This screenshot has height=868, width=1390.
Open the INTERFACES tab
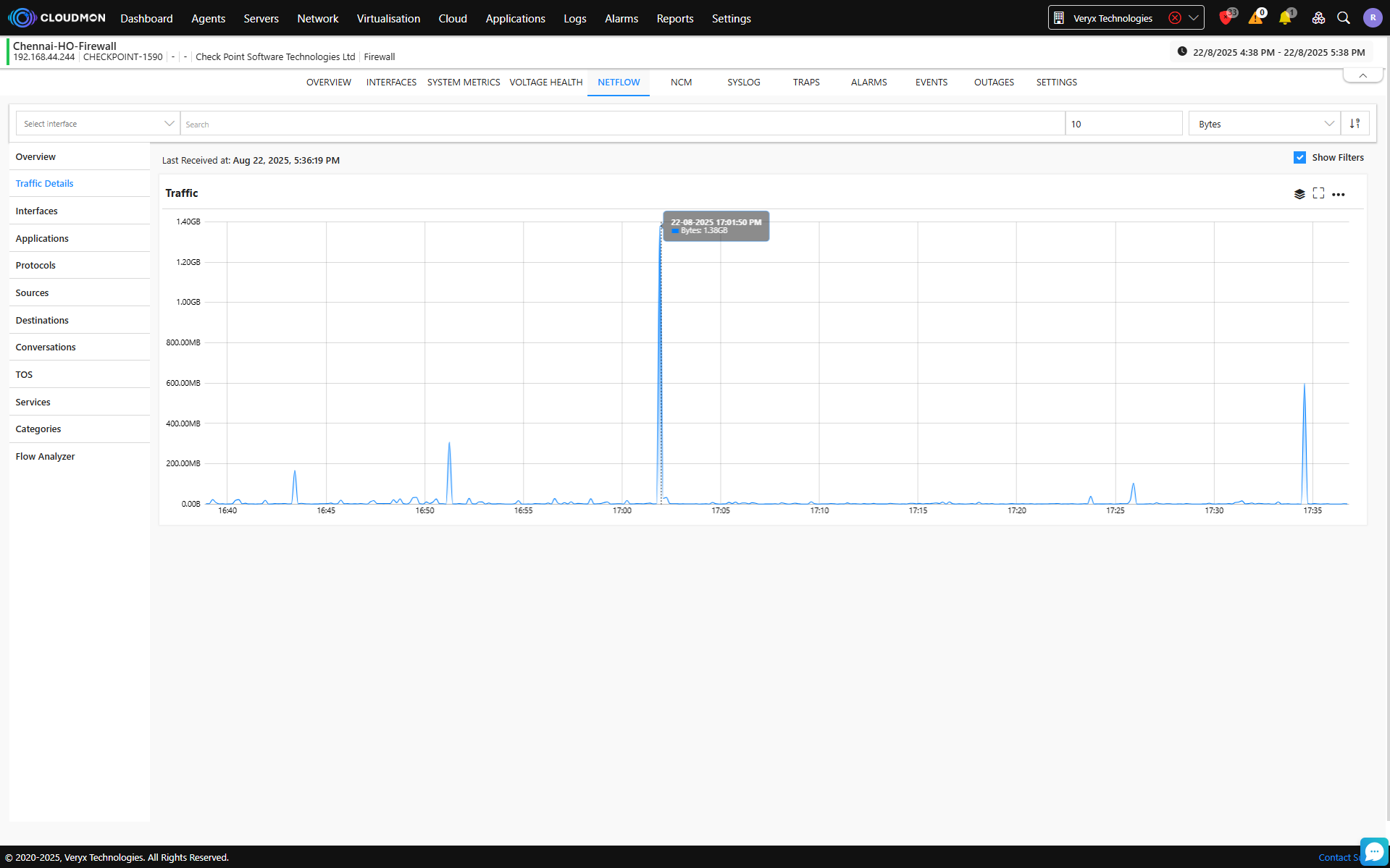pyautogui.click(x=391, y=83)
